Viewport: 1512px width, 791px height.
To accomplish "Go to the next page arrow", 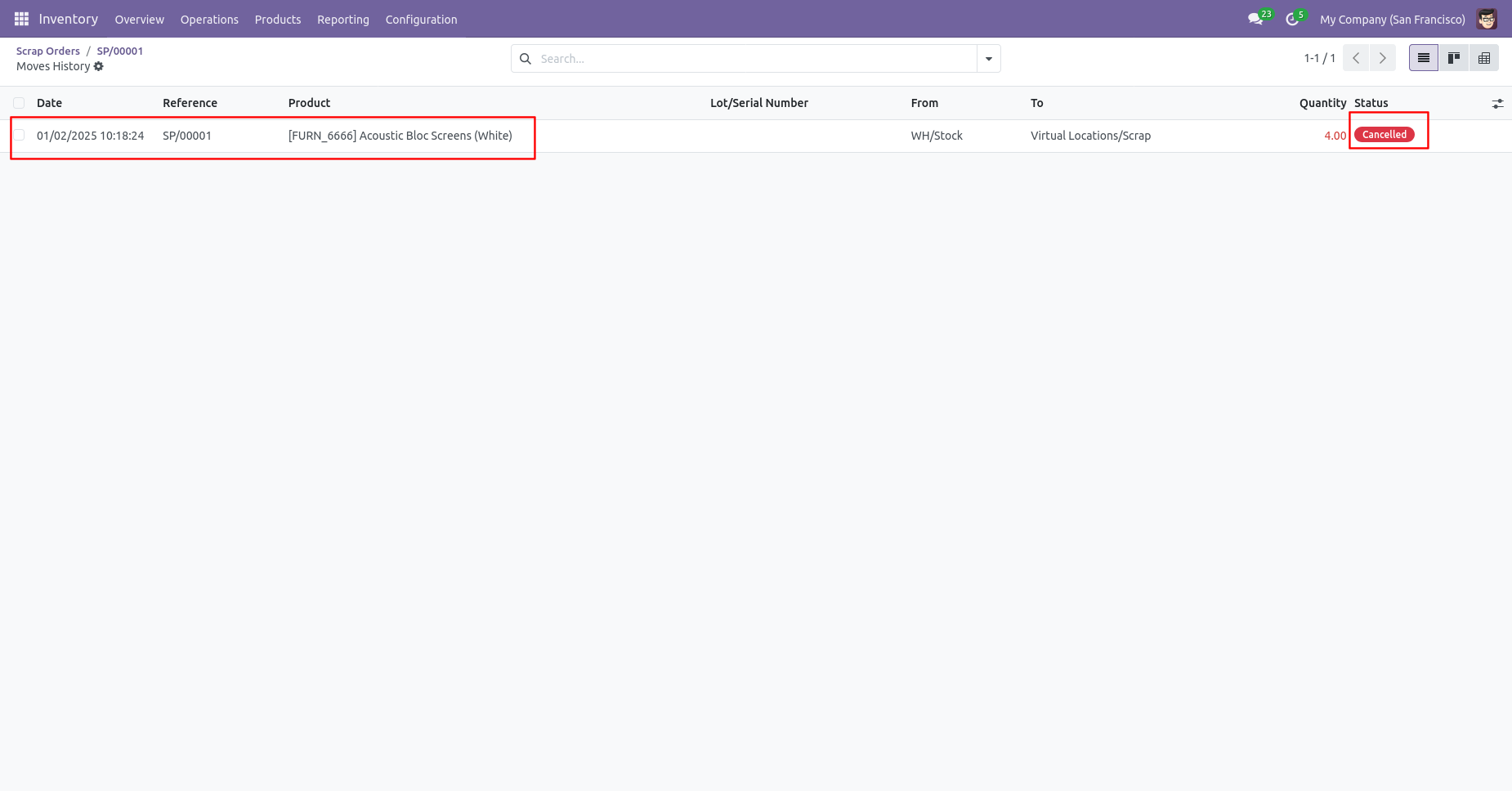I will 1382,58.
